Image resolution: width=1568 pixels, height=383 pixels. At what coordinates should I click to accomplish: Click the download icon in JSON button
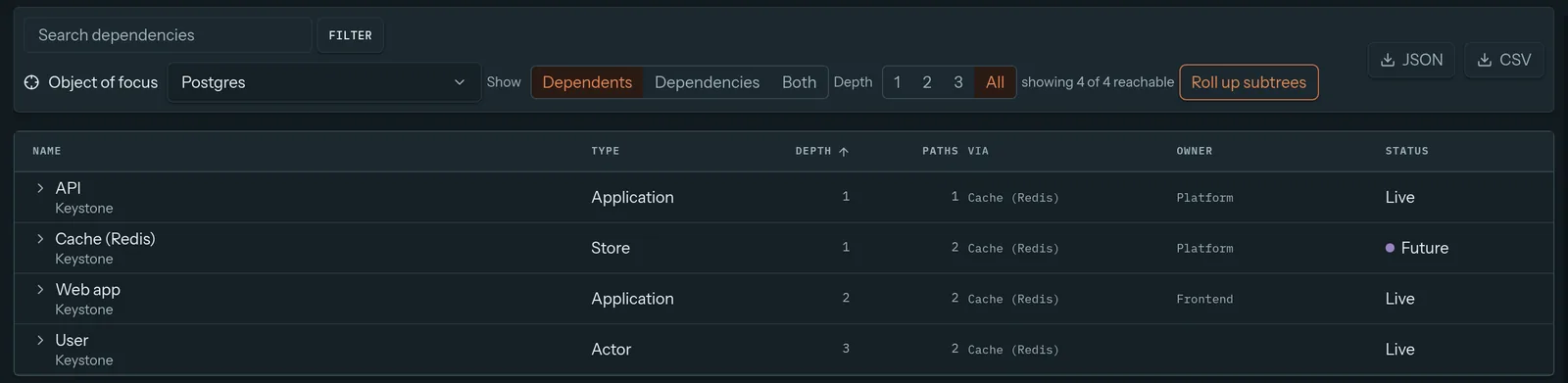pos(1388,60)
